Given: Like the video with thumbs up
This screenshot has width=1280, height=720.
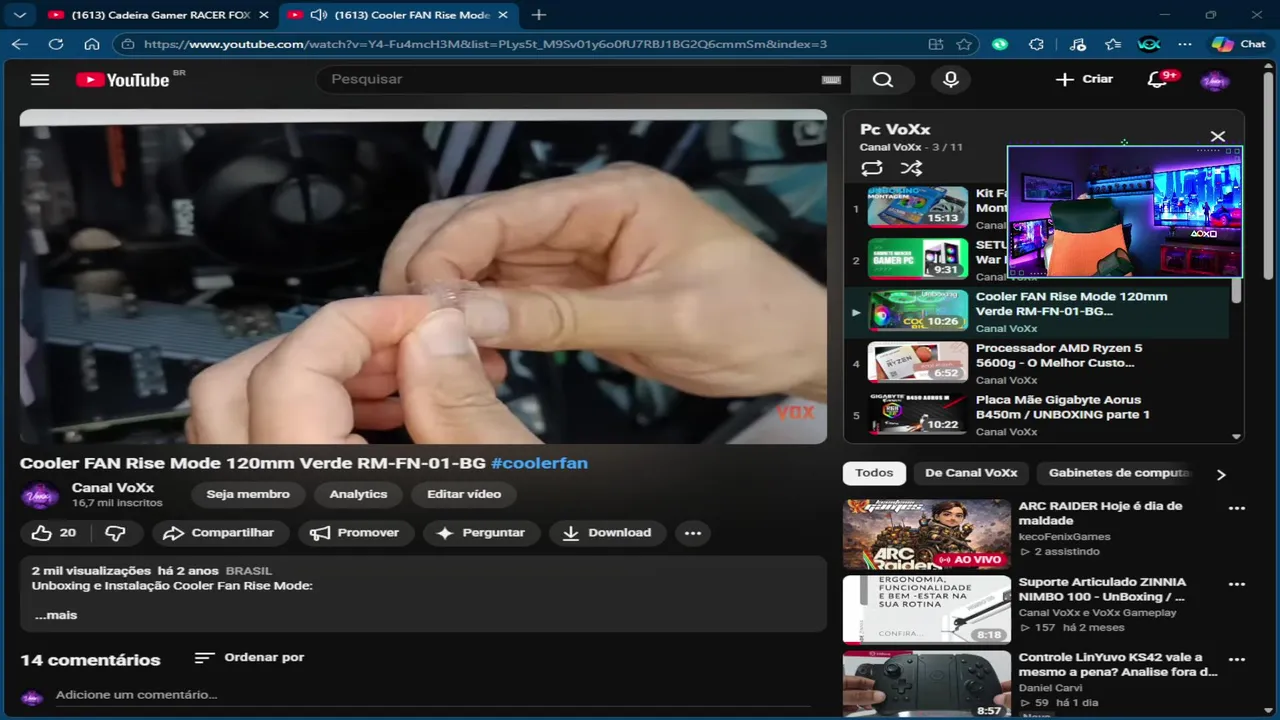Looking at the screenshot, I should point(54,533).
